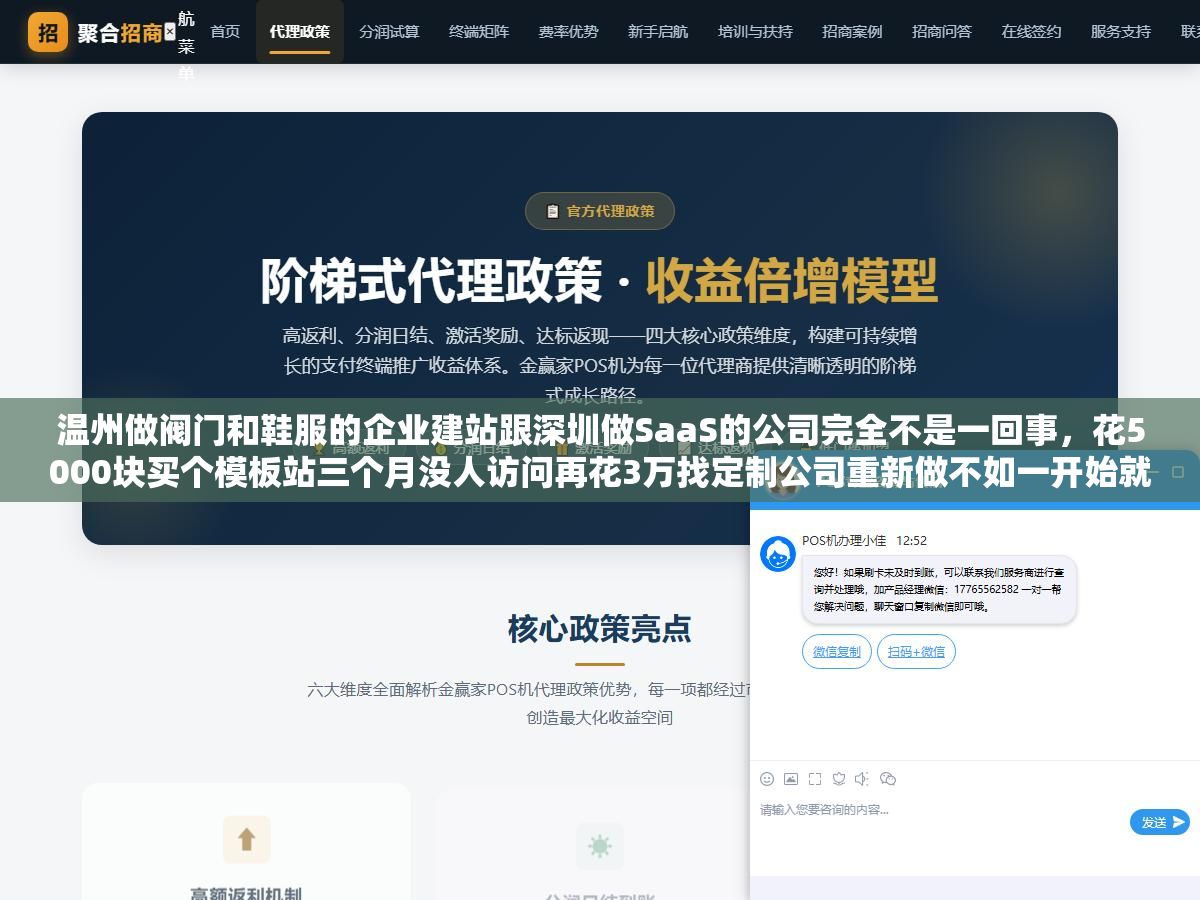Go to 分润试算 in the navbar
This screenshot has height=900, width=1200.
click(389, 32)
